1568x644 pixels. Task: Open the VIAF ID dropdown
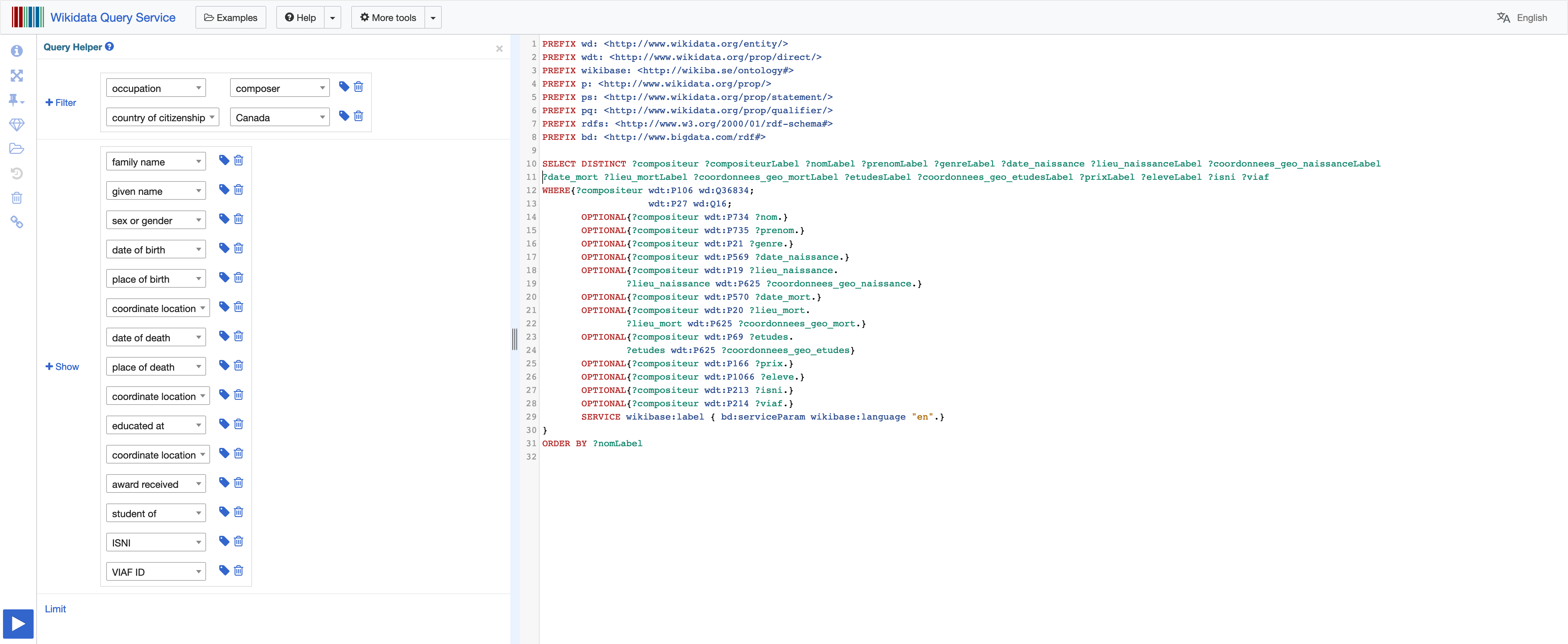click(156, 572)
